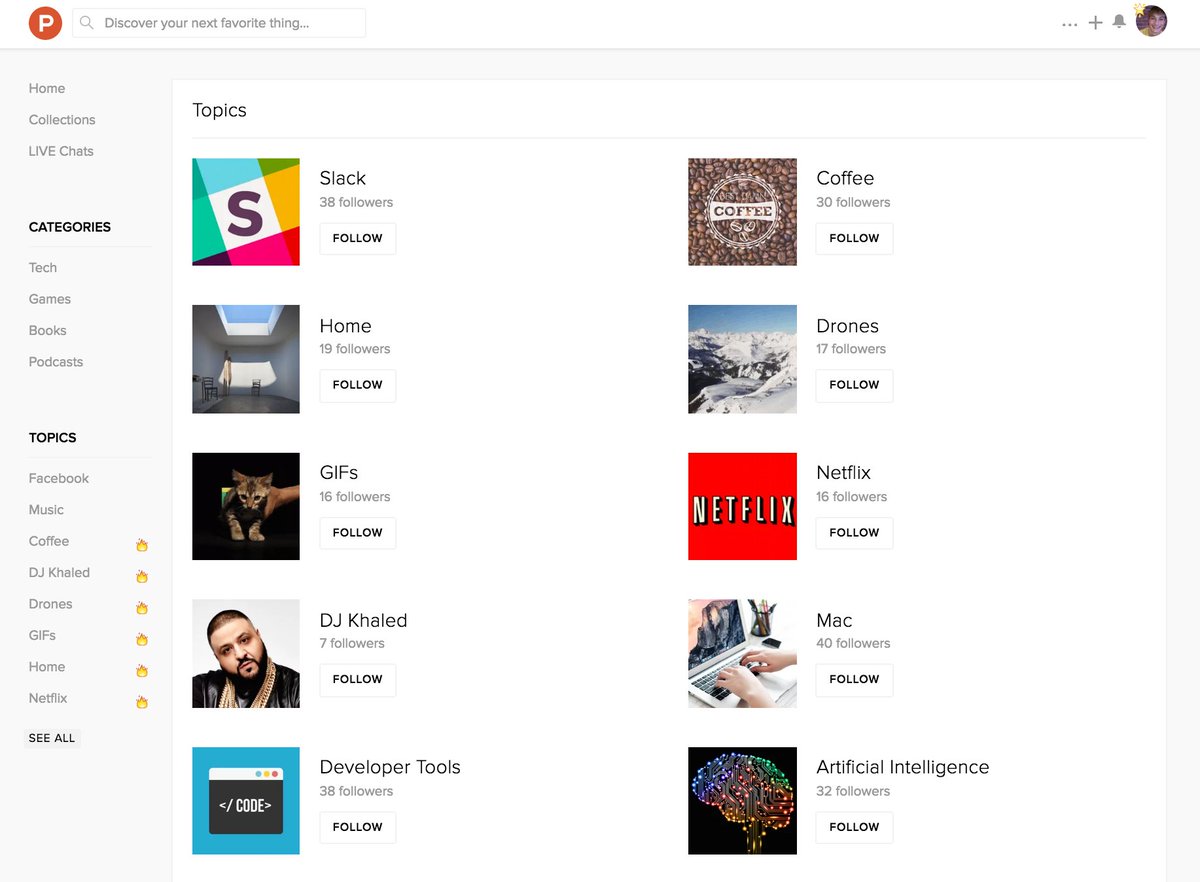Image resolution: width=1200 pixels, height=882 pixels.
Task: Open Netflix topic link in sidebar
Action: click(48, 698)
